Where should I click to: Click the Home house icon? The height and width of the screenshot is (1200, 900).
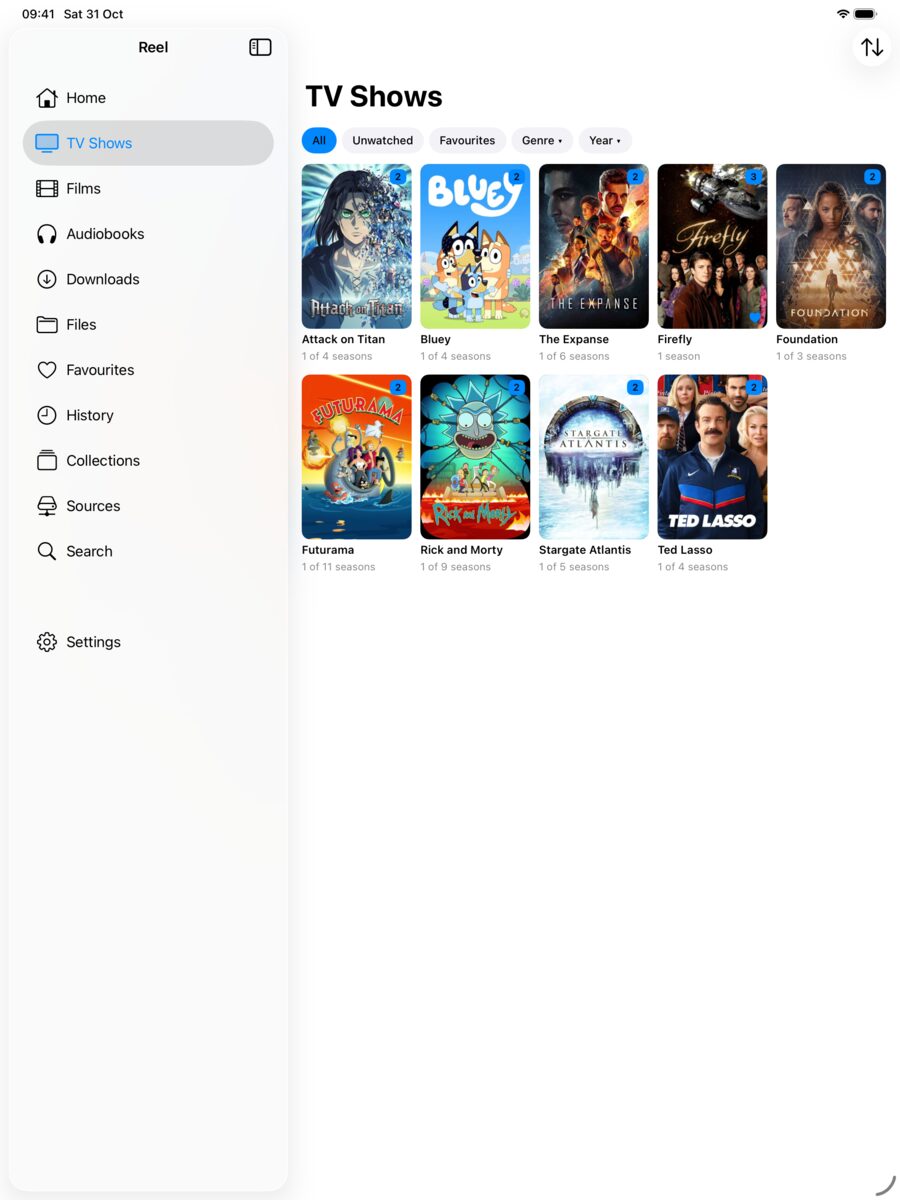[47, 98]
